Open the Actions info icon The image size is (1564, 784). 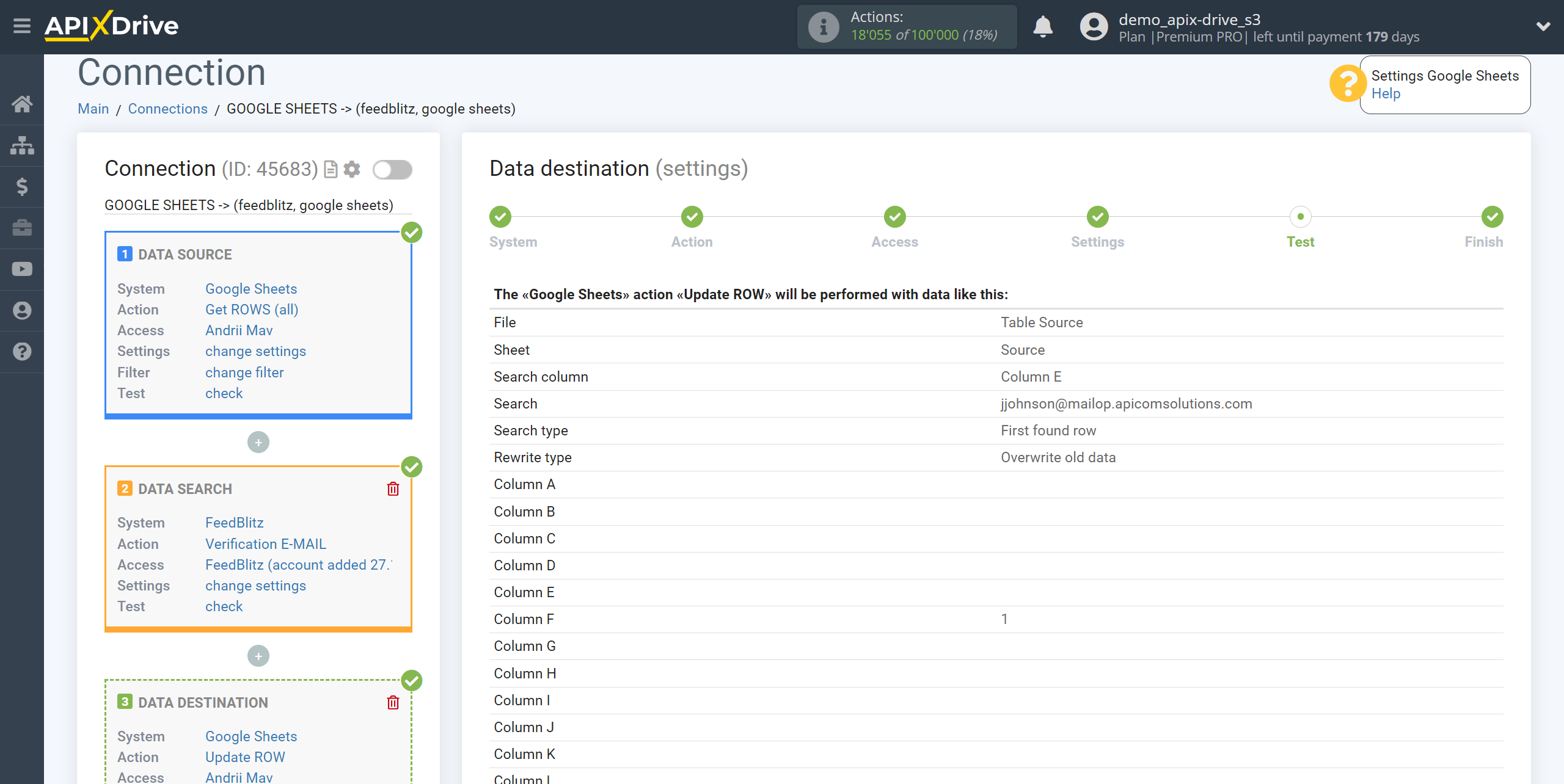(x=823, y=27)
